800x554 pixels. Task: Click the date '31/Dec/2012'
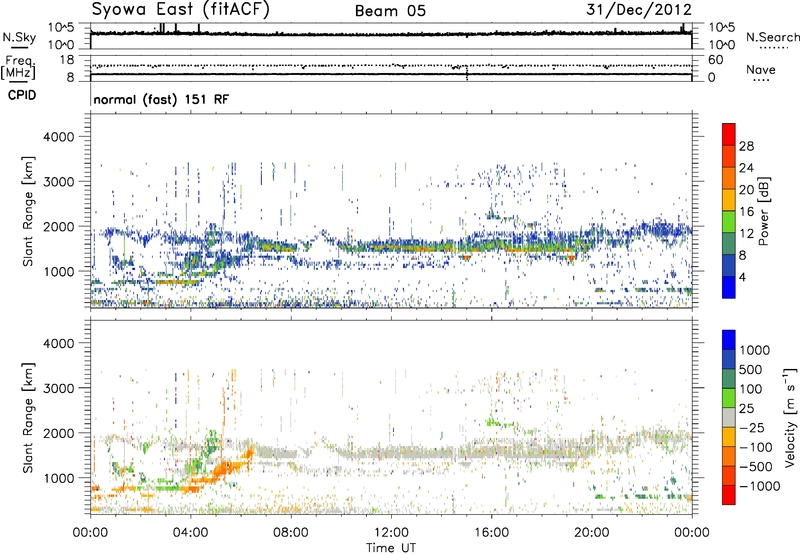pos(639,10)
